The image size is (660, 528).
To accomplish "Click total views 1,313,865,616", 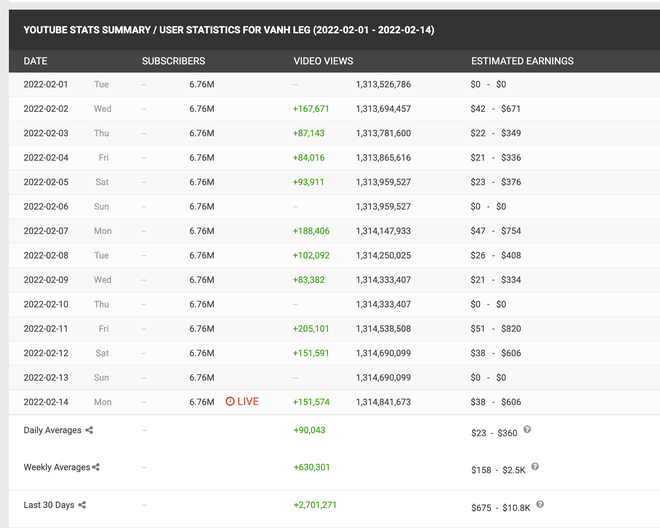I will click(x=383, y=157).
